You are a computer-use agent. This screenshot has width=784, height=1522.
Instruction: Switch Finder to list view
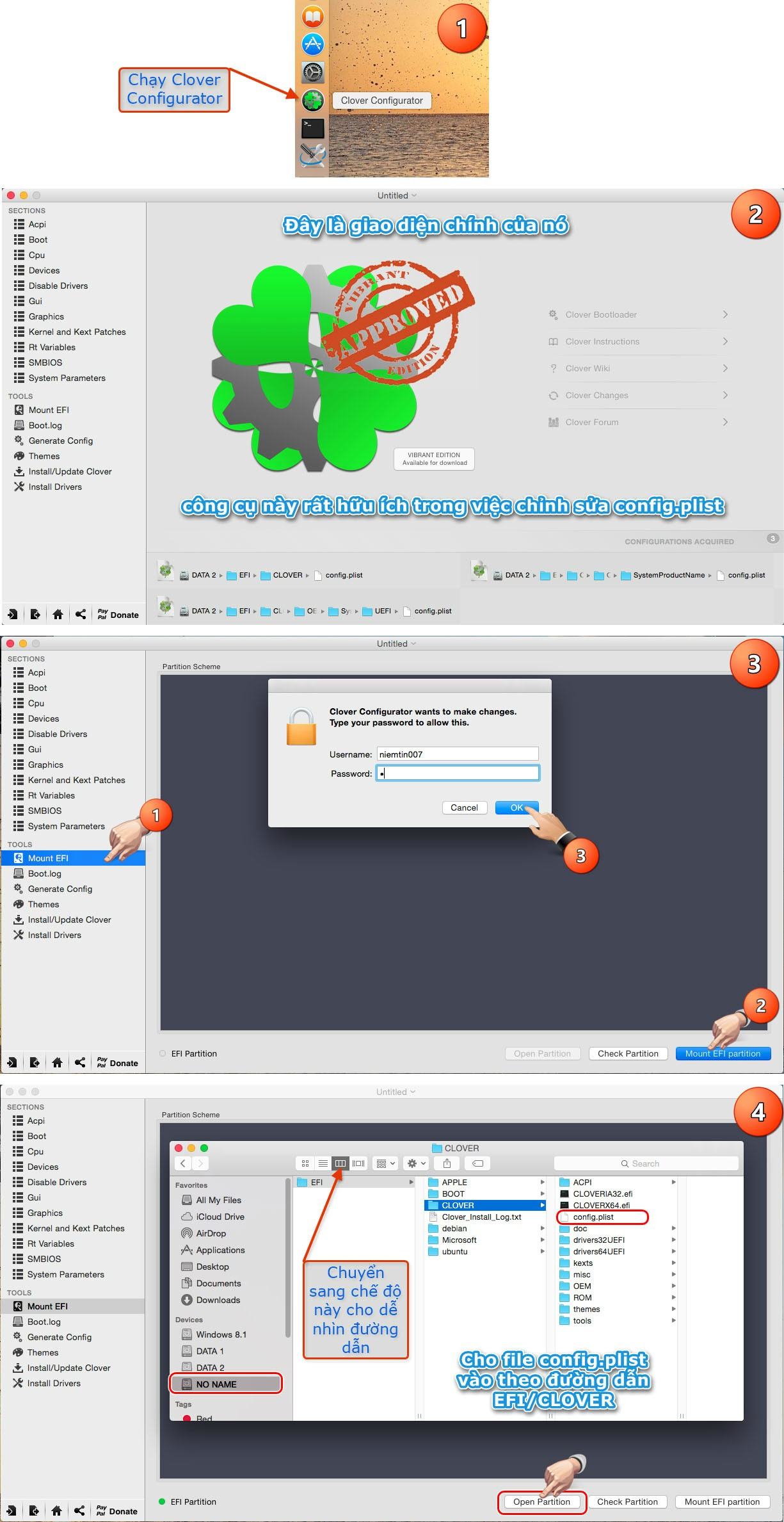point(323,1163)
